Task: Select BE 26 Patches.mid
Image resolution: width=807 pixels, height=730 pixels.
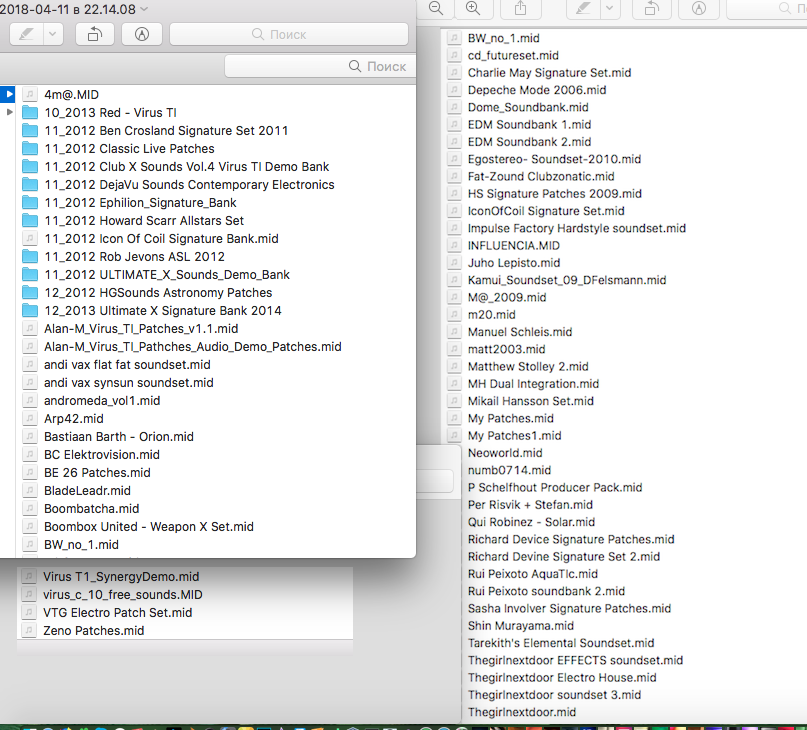Action: coord(97,473)
